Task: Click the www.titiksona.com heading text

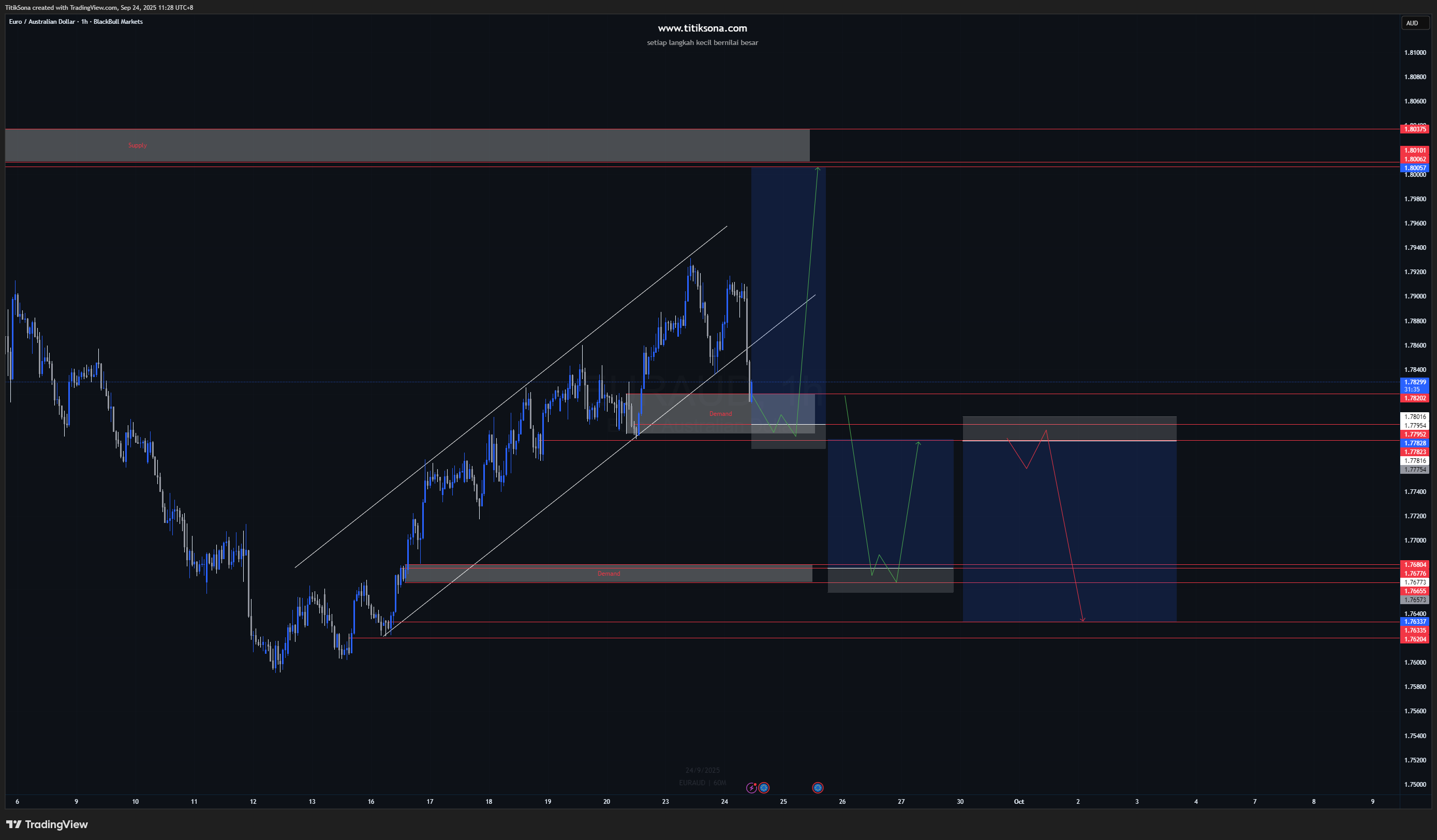Action: click(702, 28)
